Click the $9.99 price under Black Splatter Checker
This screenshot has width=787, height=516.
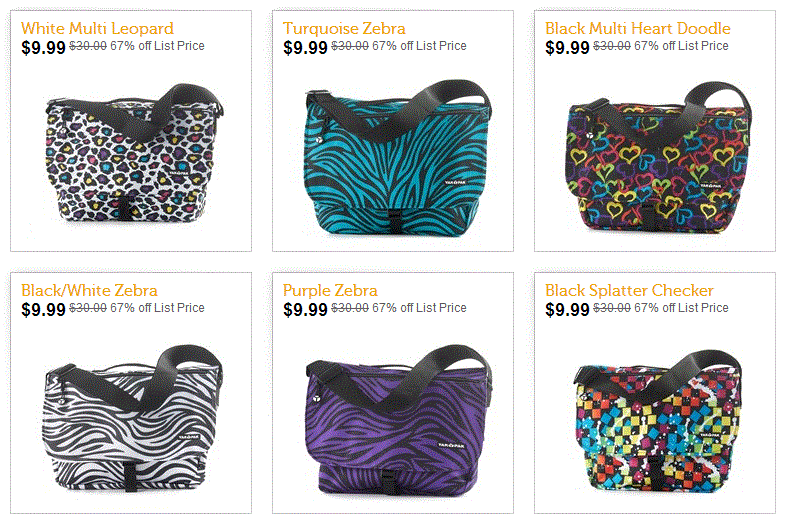pyautogui.click(x=567, y=310)
